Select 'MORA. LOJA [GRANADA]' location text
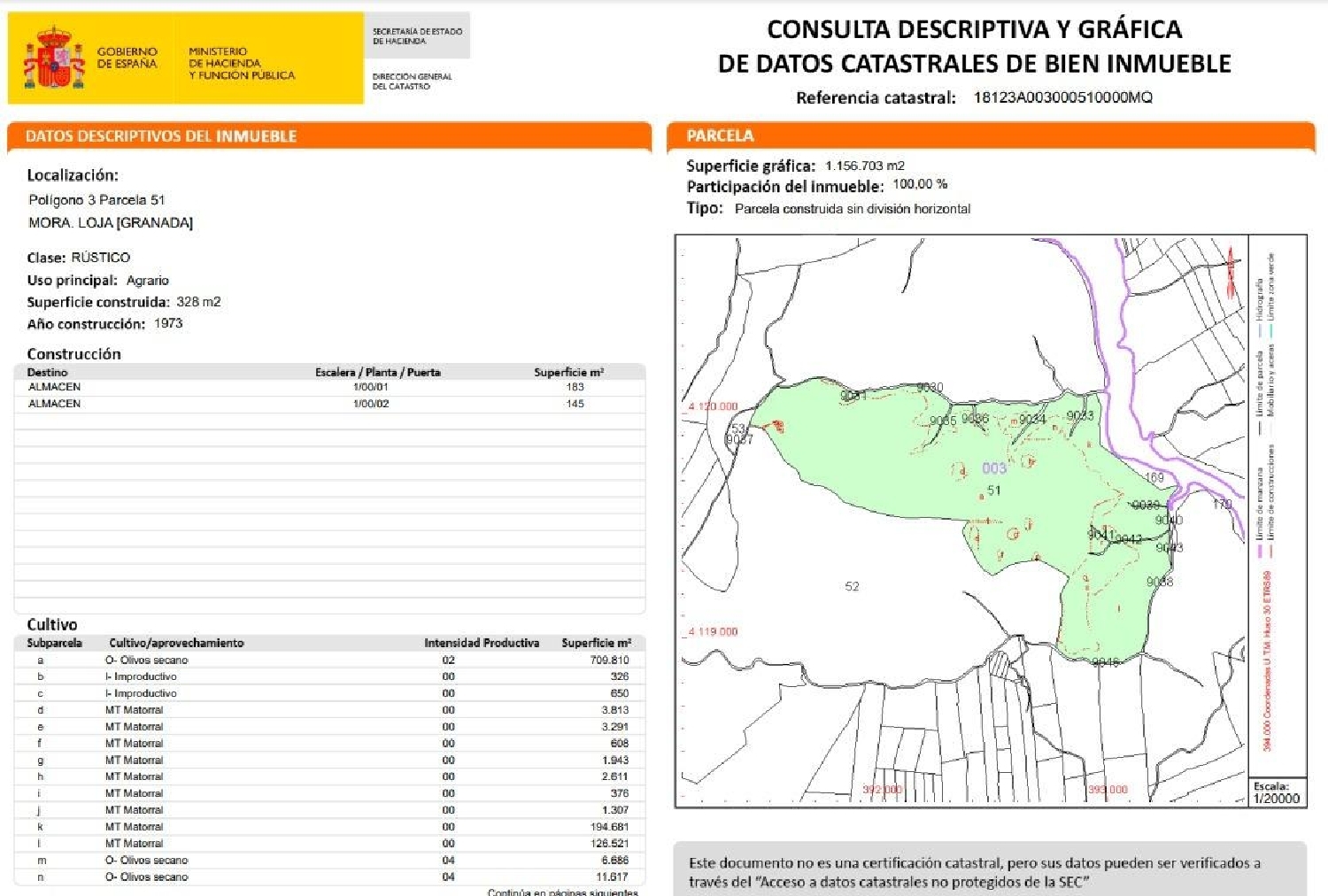The height and width of the screenshot is (896, 1328). pos(110,222)
